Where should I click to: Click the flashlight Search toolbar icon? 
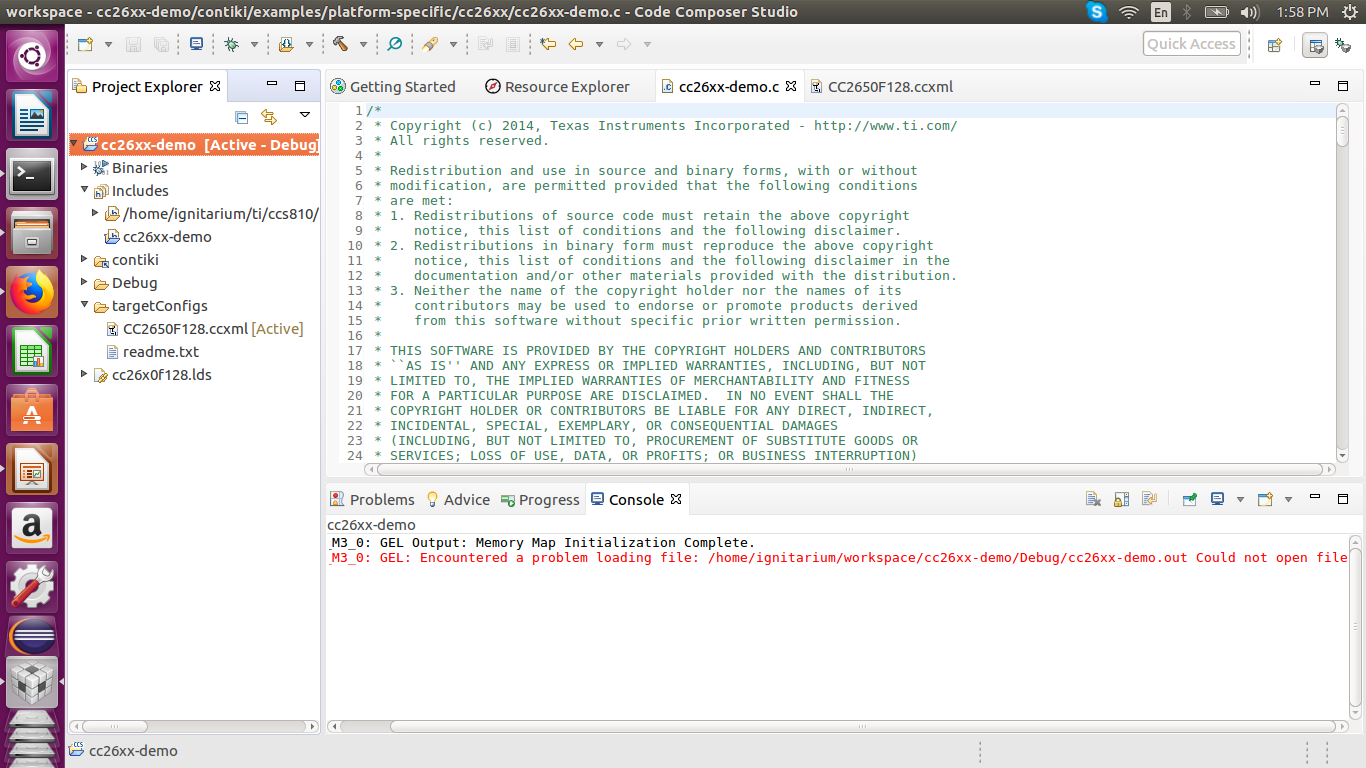(430, 44)
